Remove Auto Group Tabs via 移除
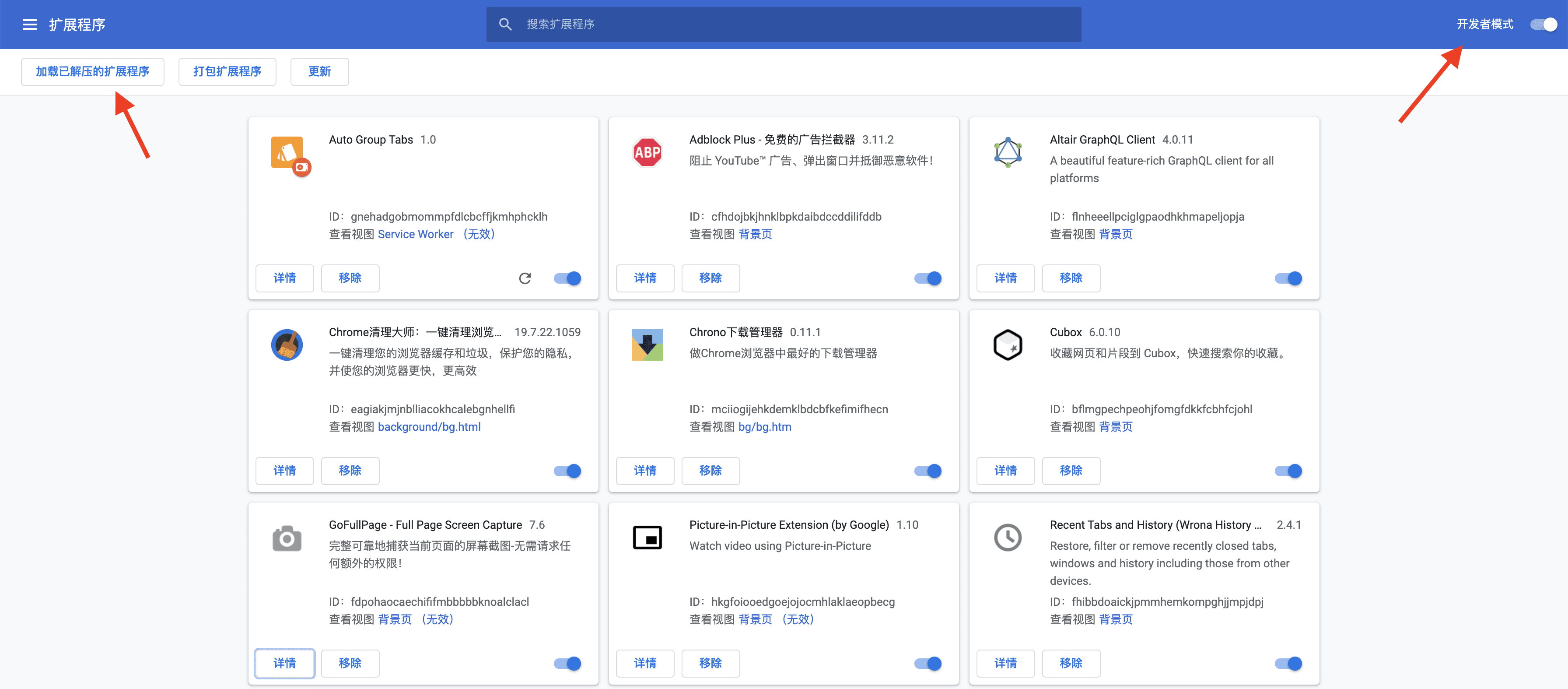This screenshot has height=689, width=1568. (350, 278)
